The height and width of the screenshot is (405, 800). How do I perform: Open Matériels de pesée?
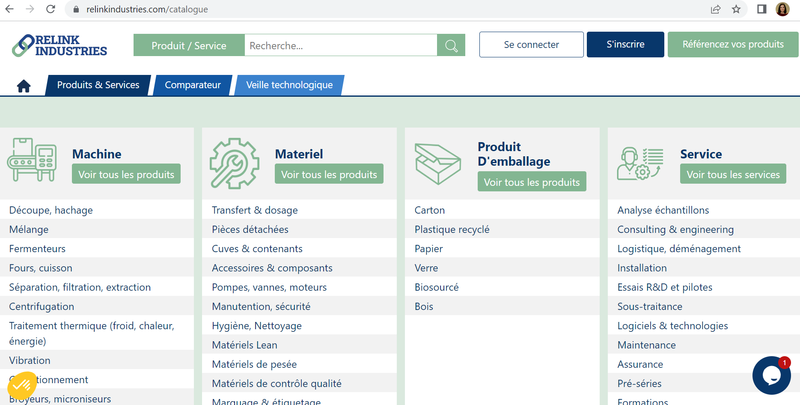254,364
